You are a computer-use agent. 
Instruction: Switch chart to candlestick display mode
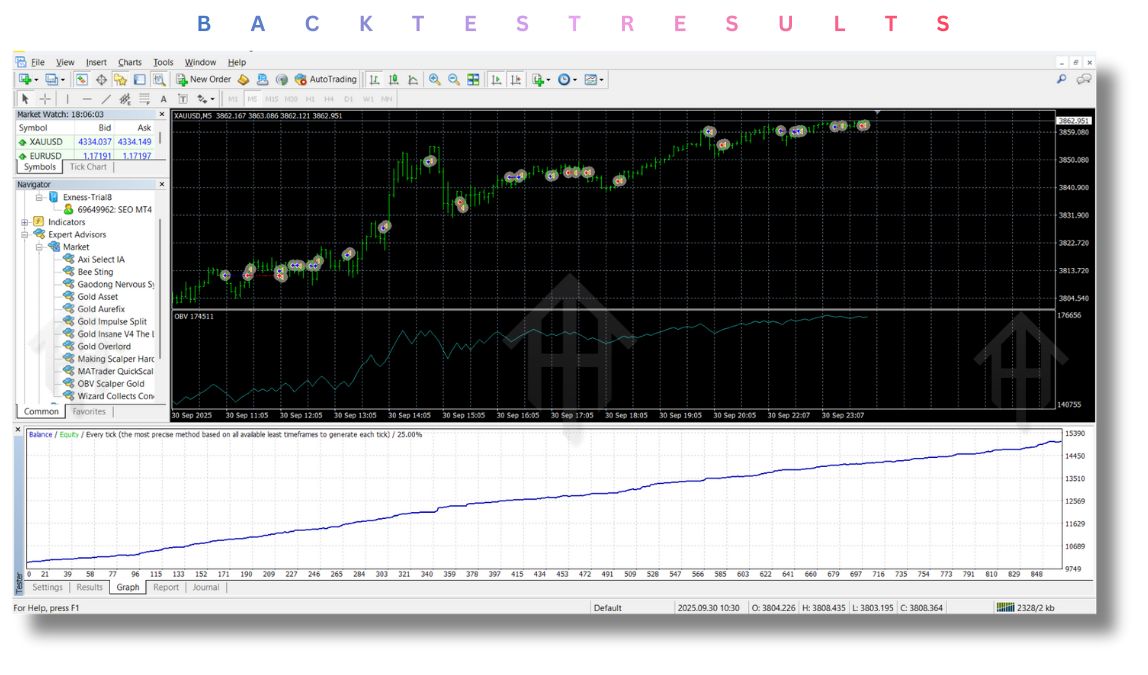tap(395, 79)
